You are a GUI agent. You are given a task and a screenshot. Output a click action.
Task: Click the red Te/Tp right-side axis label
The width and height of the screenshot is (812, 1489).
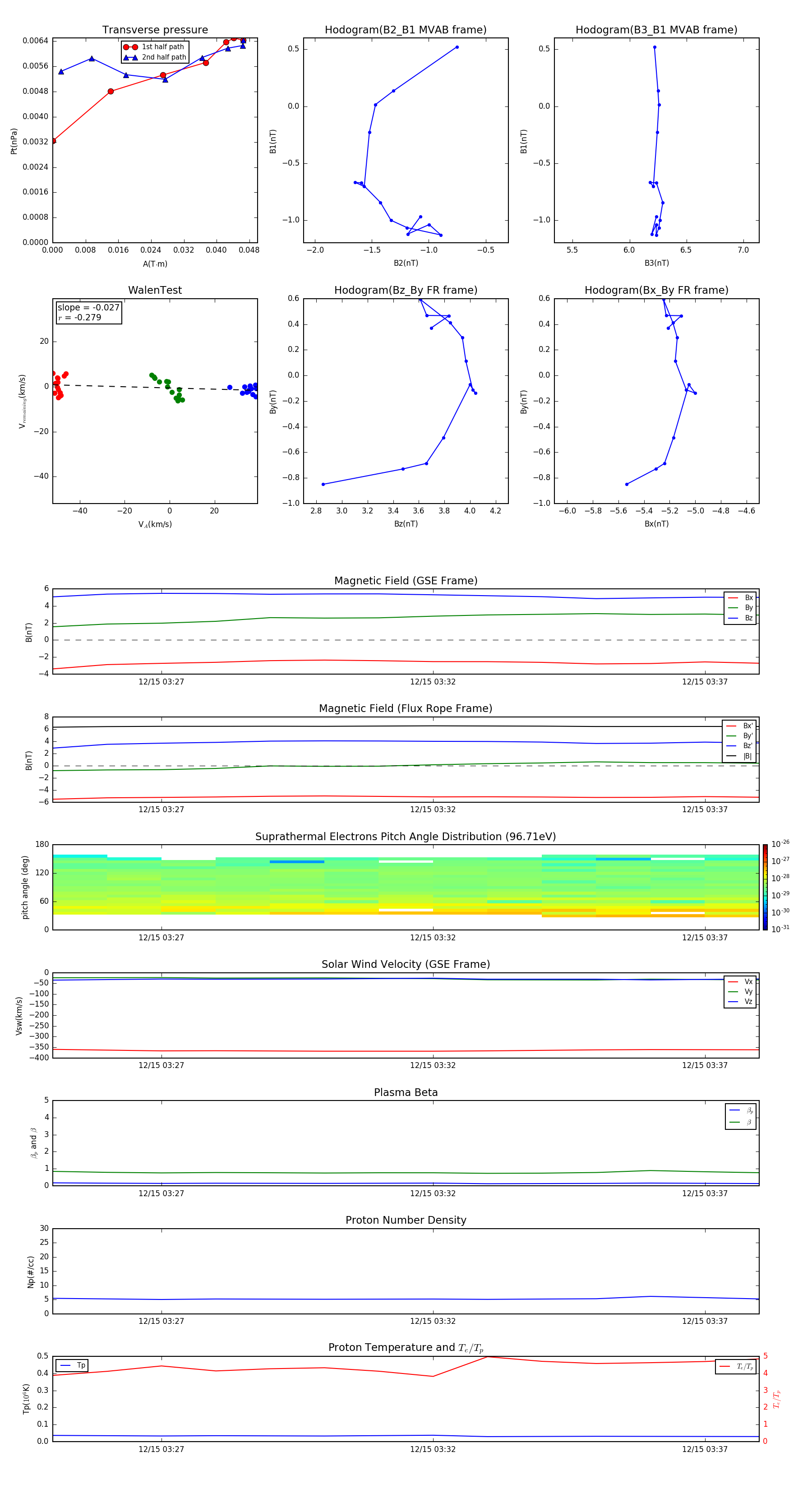click(777, 1399)
